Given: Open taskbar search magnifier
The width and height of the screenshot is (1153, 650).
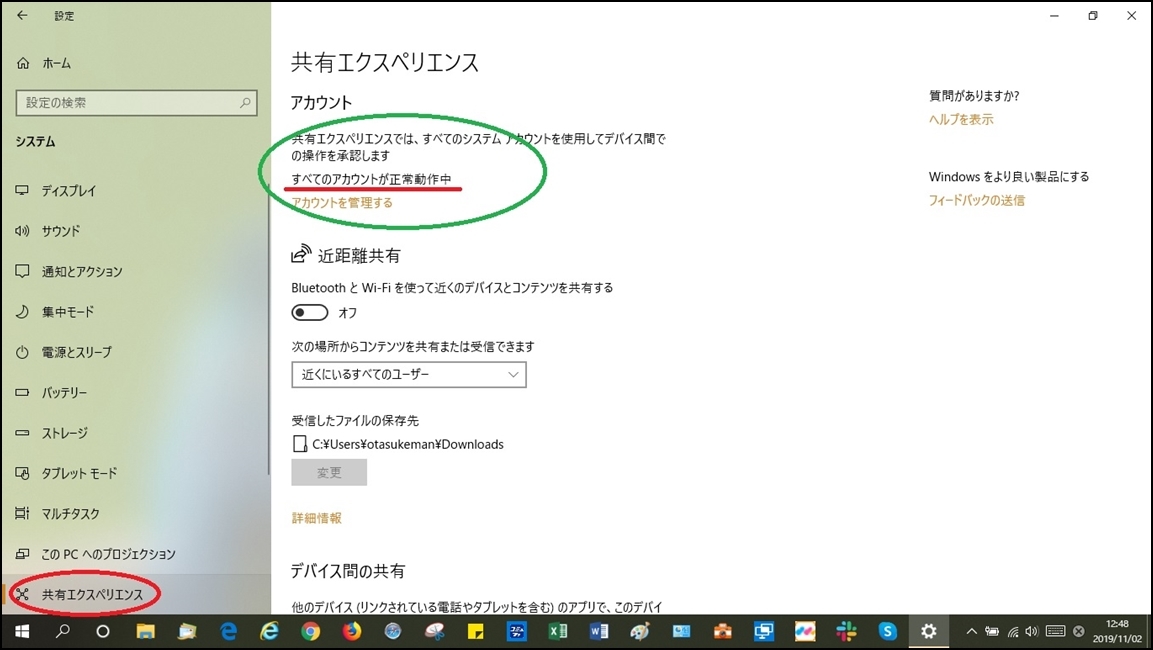Looking at the screenshot, I should 63,631.
